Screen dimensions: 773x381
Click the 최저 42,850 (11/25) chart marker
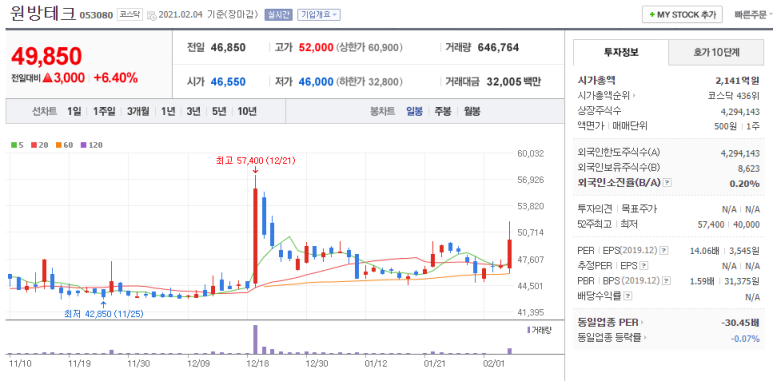[x=104, y=313]
